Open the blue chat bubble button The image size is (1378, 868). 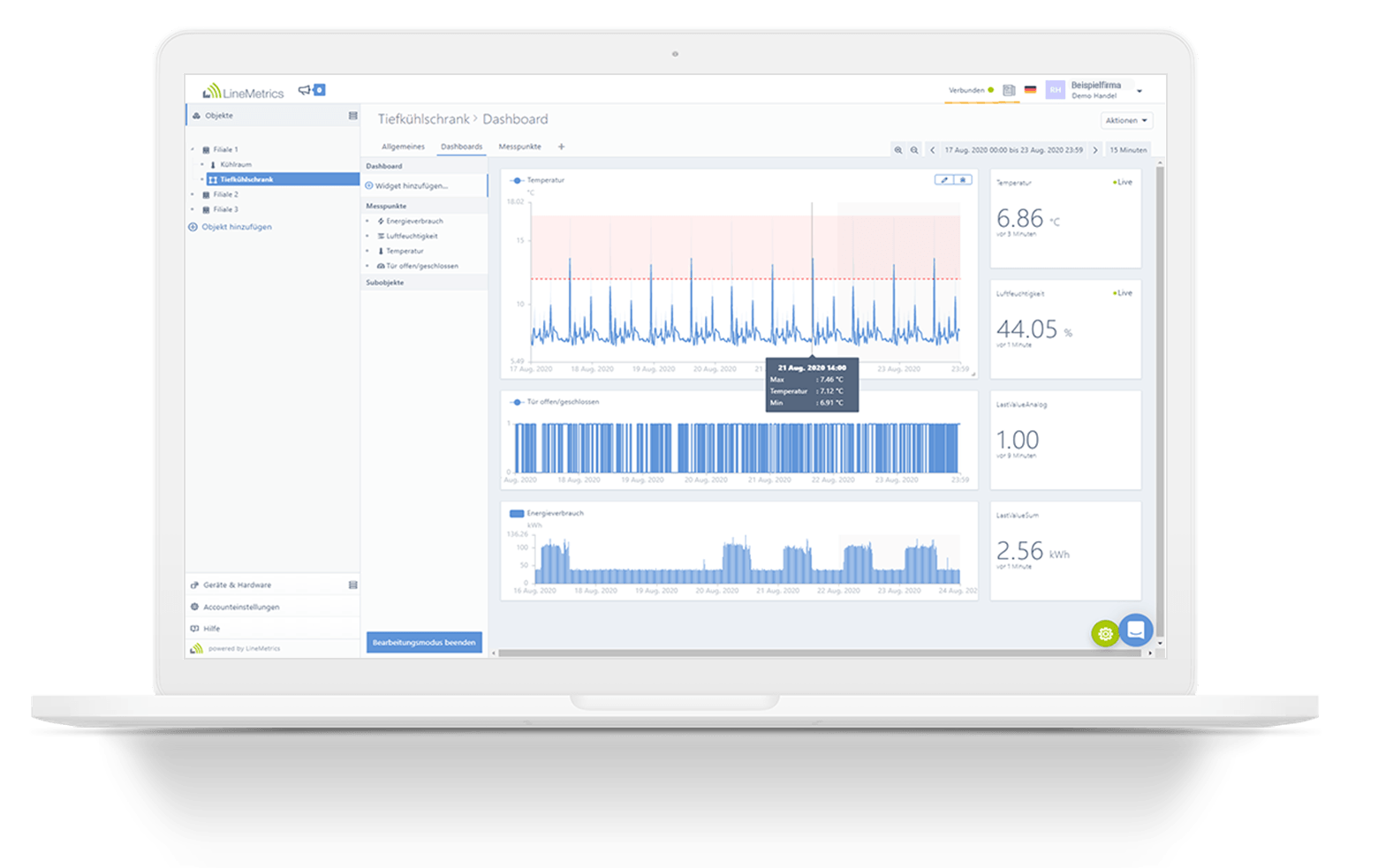coord(1136,630)
